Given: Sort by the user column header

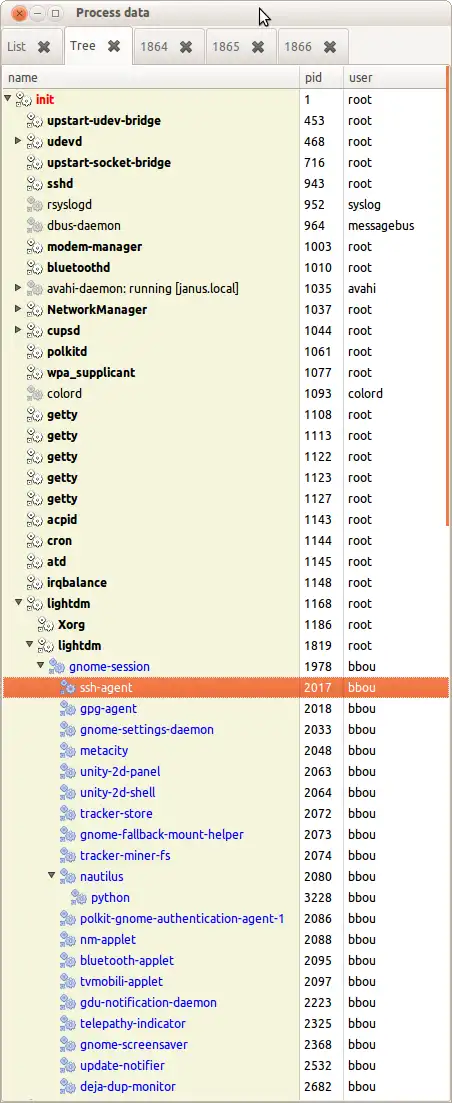Looking at the screenshot, I should (x=394, y=78).
